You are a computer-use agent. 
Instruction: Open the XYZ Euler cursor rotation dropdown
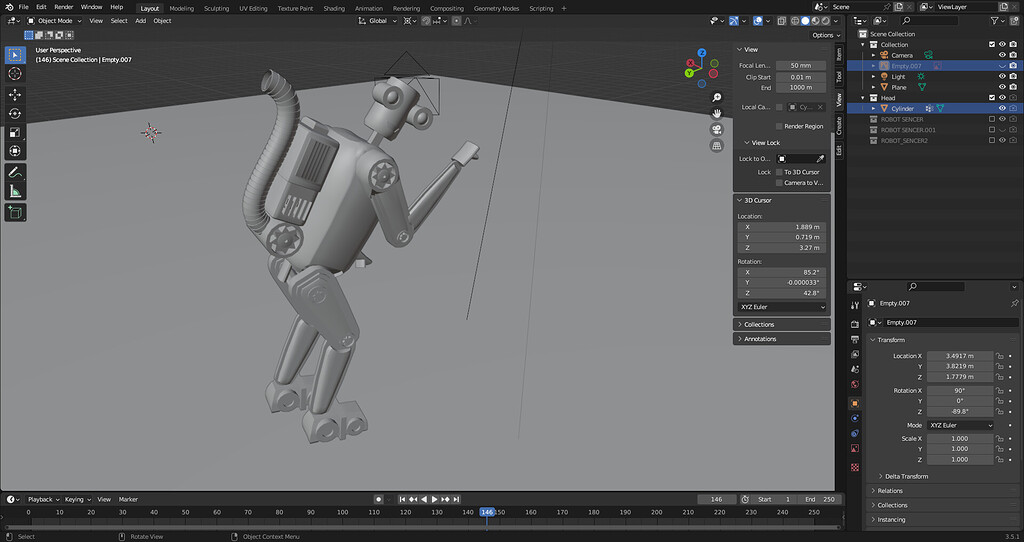[782, 307]
